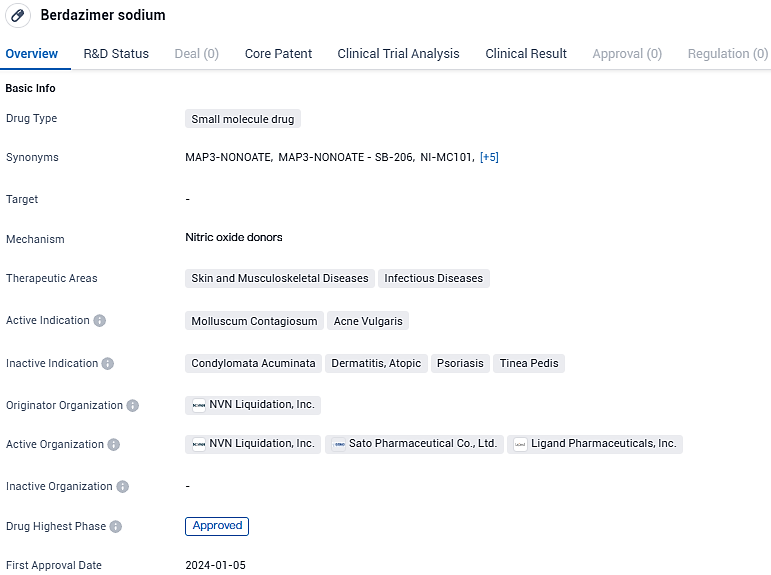
Task: Open the Skin and Musculoskeletal Diseases tag
Action: click(x=279, y=279)
